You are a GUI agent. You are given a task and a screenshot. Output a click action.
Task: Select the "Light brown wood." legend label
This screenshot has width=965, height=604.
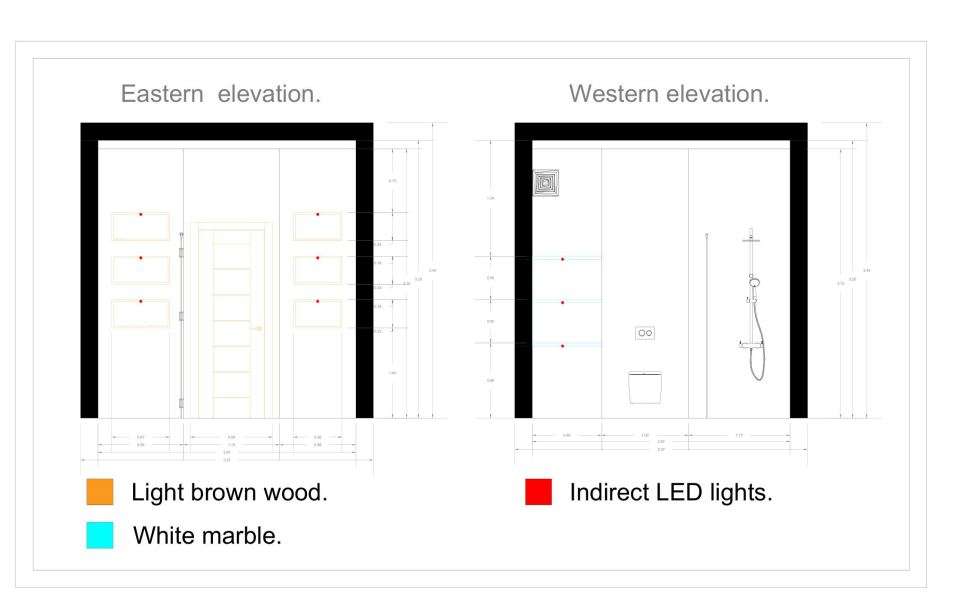pyautogui.click(x=229, y=494)
